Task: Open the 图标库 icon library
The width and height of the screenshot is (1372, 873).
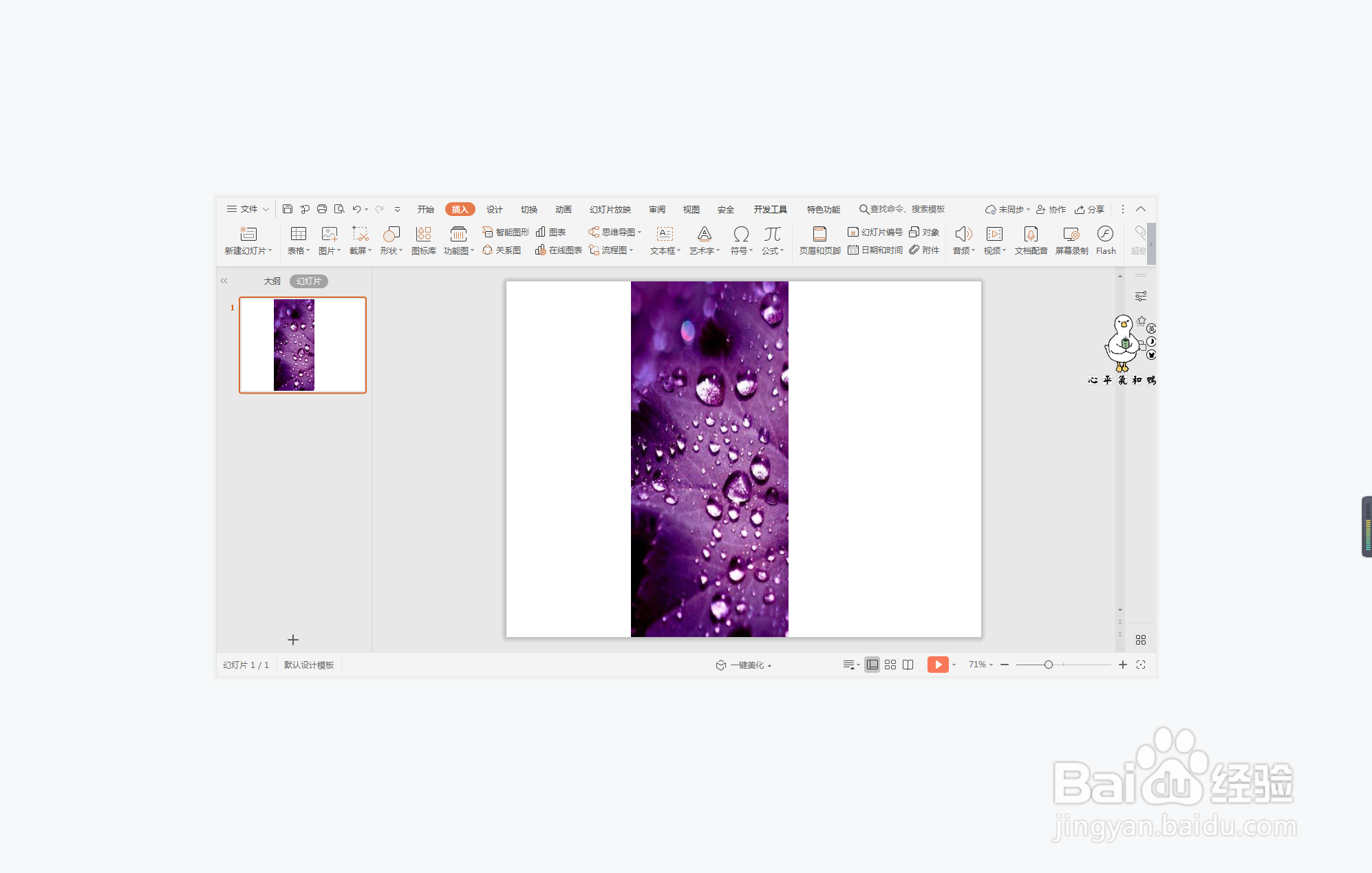Action: click(x=423, y=235)
